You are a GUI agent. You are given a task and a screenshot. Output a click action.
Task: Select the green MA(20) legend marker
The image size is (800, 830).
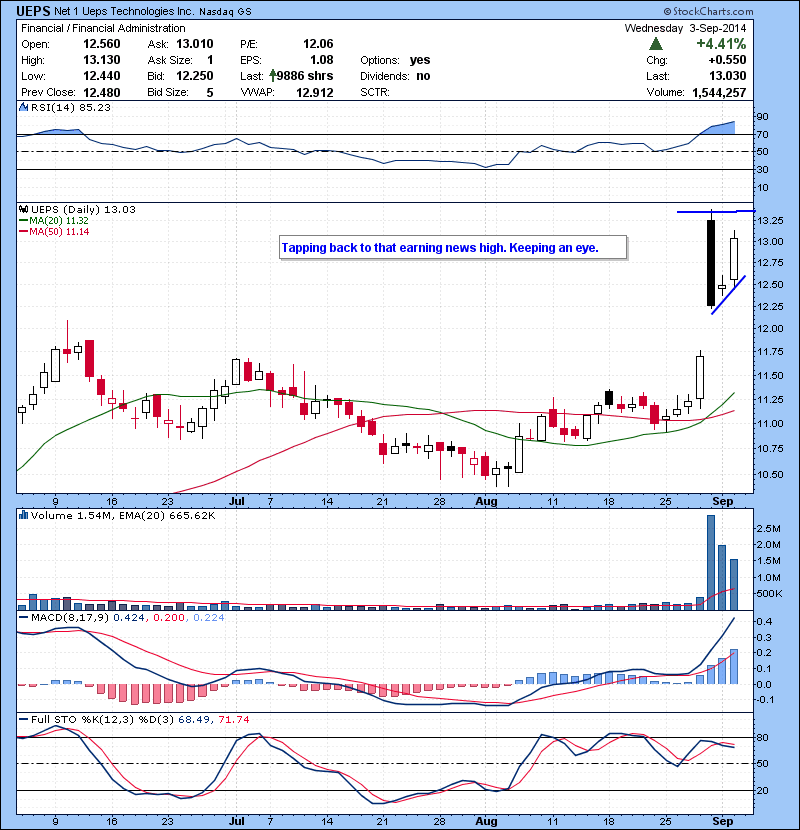(x=23, y=221)
